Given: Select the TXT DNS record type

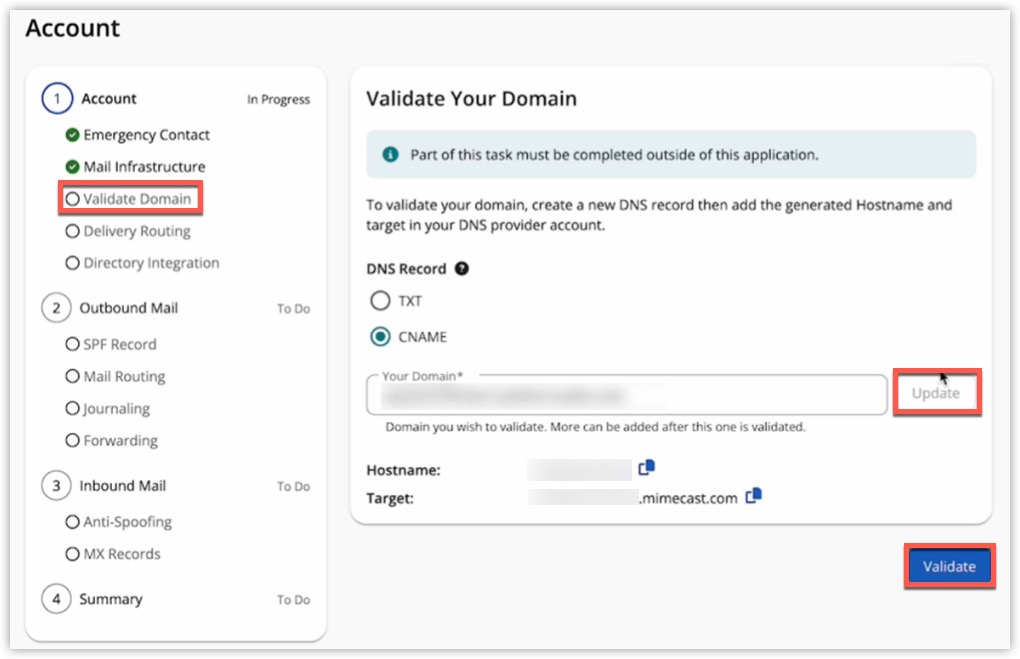Looking at the screenshot, I should click(x=380, y=300).
